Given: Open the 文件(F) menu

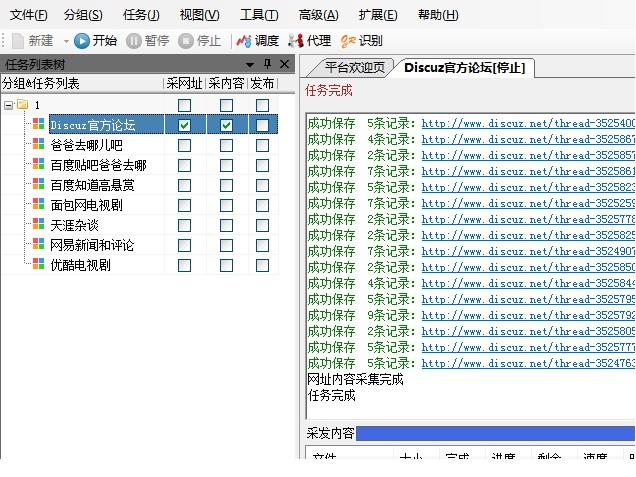Looking at the screenshot, I should 28,15.
